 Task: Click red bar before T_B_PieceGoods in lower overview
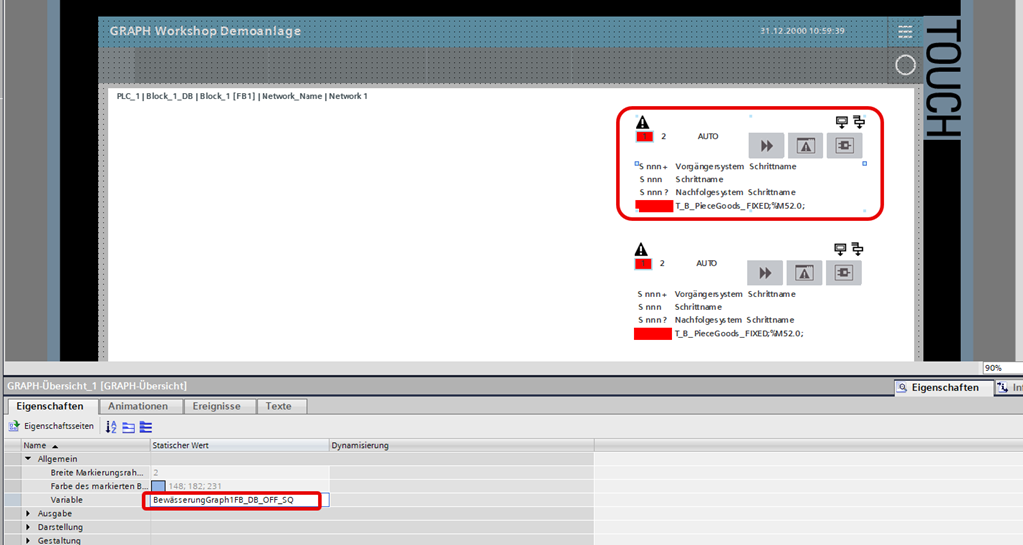tap(652, 334)
